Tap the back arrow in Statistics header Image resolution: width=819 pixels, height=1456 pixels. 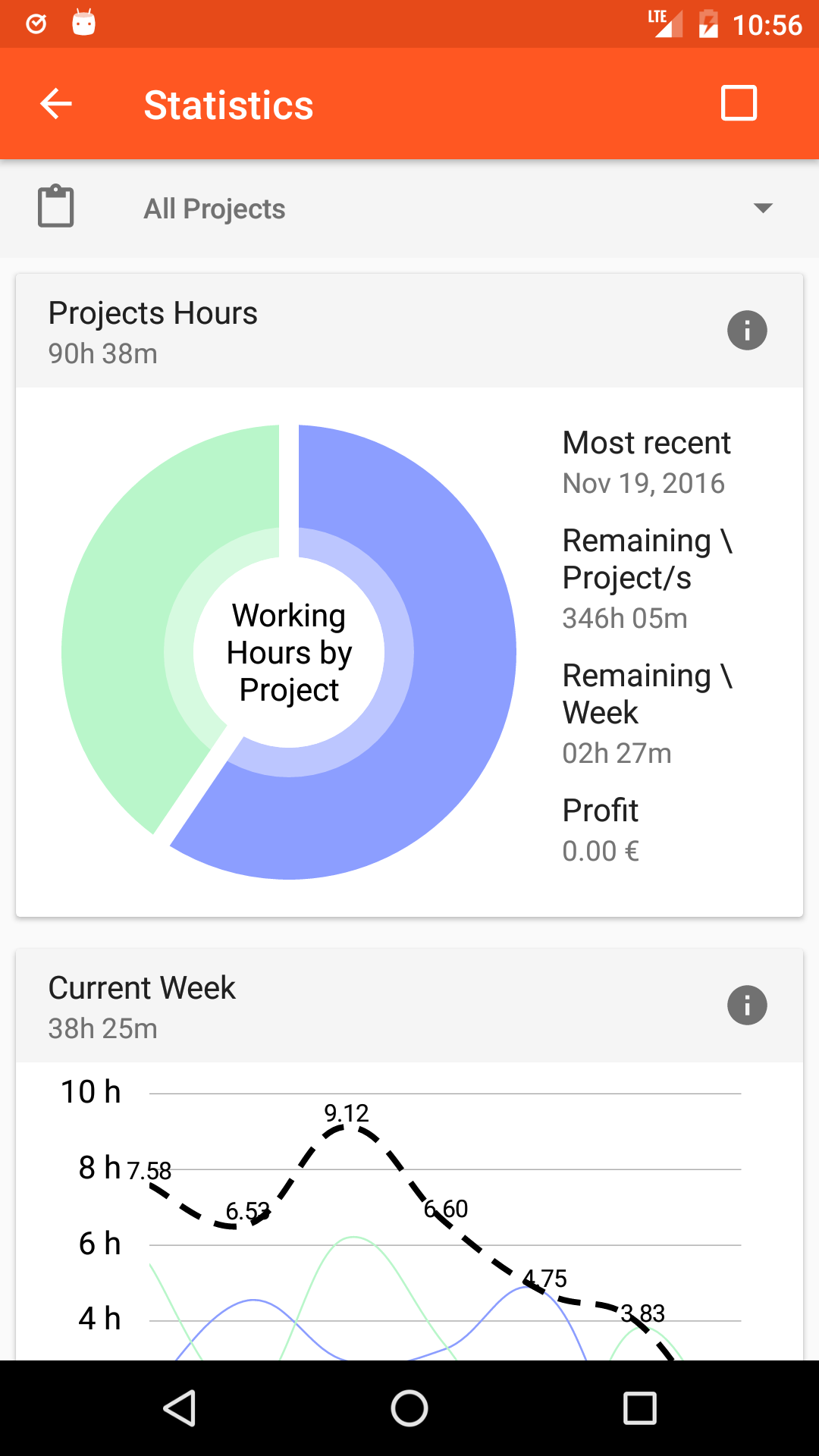point(56,104)
